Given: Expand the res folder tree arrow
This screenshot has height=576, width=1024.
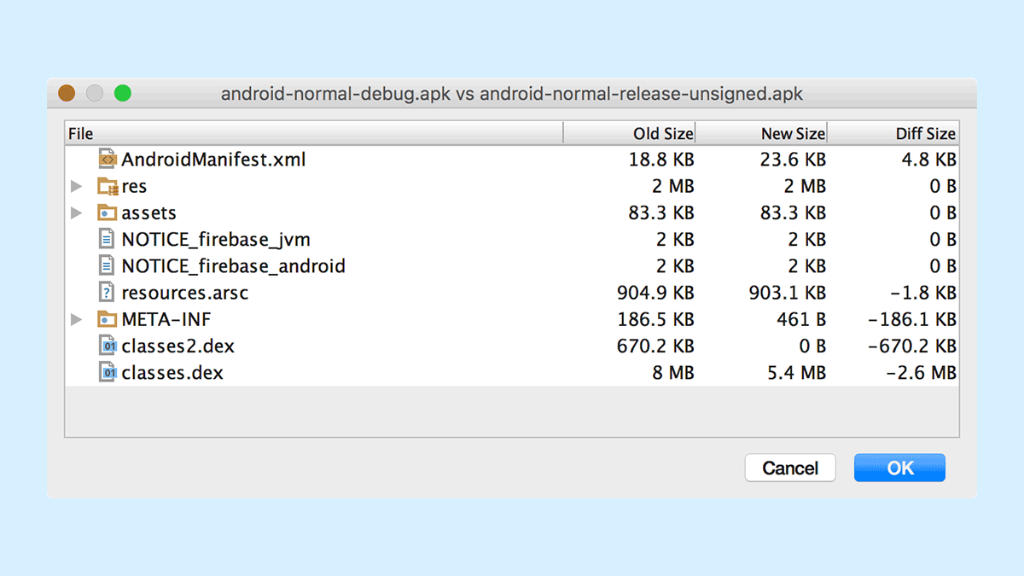Looking at the screenshot, I should pos(76,186).
